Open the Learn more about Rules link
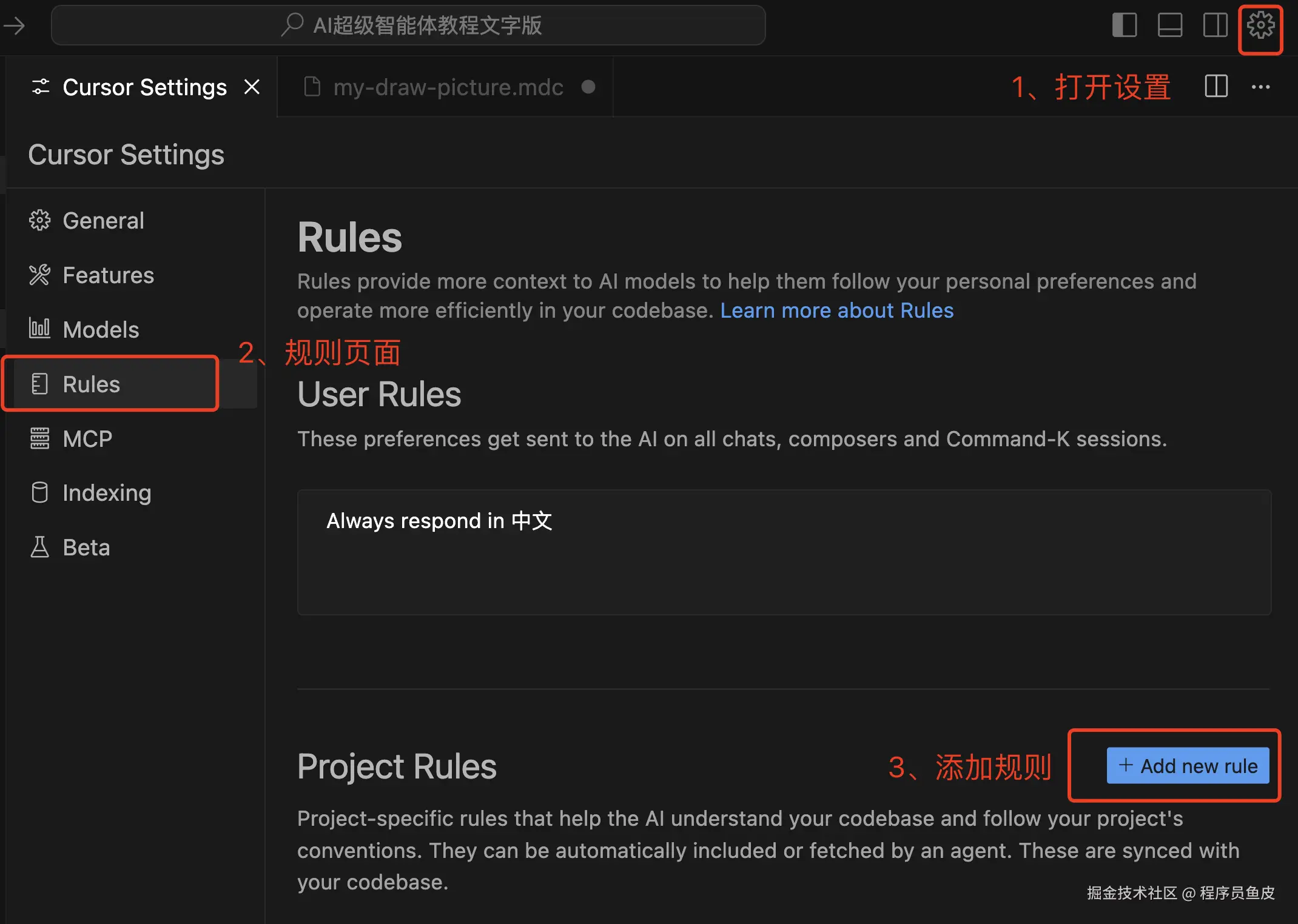The width and height of the screenshot is (1298, 924). 836,310
